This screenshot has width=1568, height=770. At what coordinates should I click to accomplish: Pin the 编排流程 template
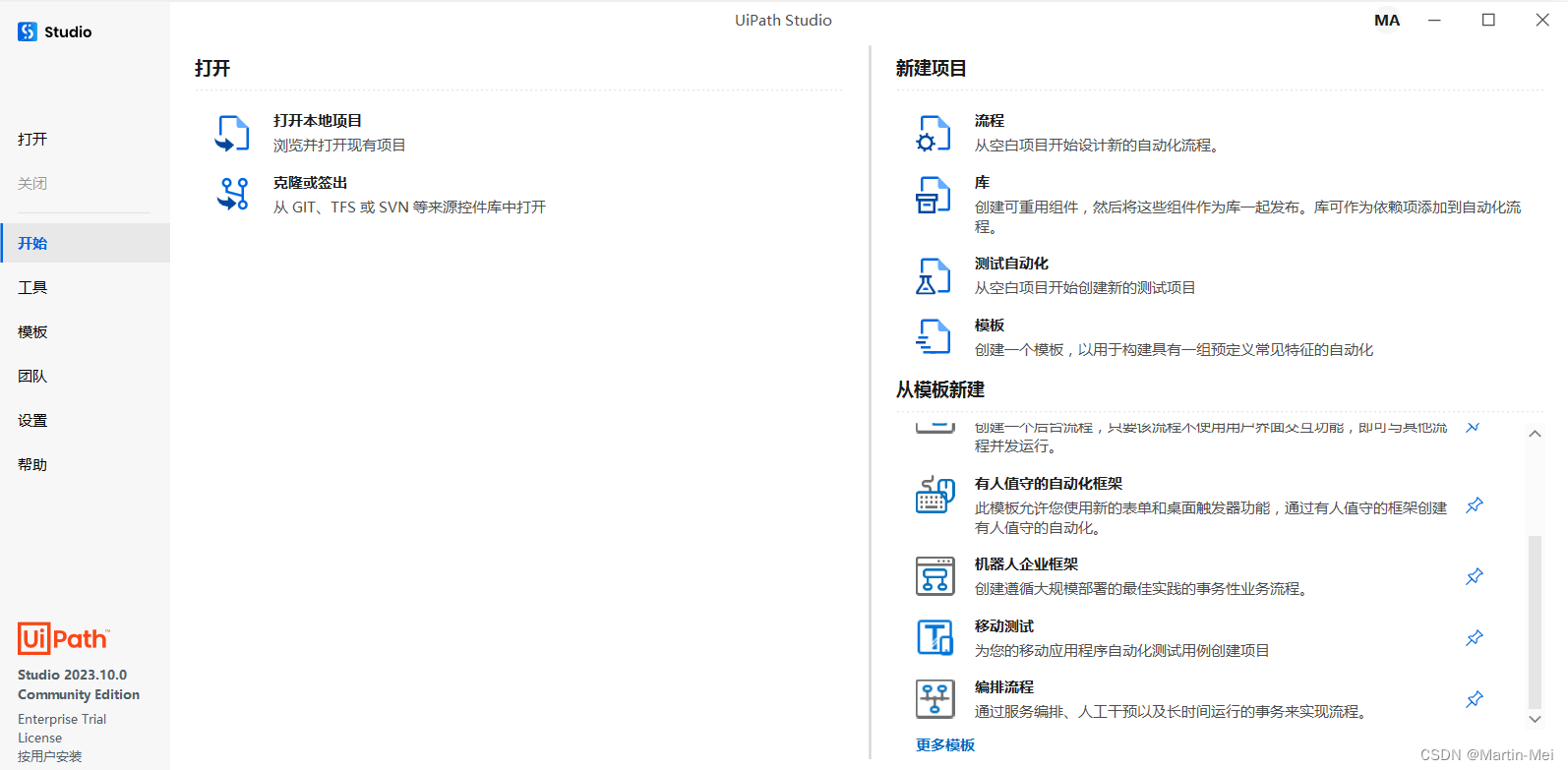click(x=1475, y=699)
